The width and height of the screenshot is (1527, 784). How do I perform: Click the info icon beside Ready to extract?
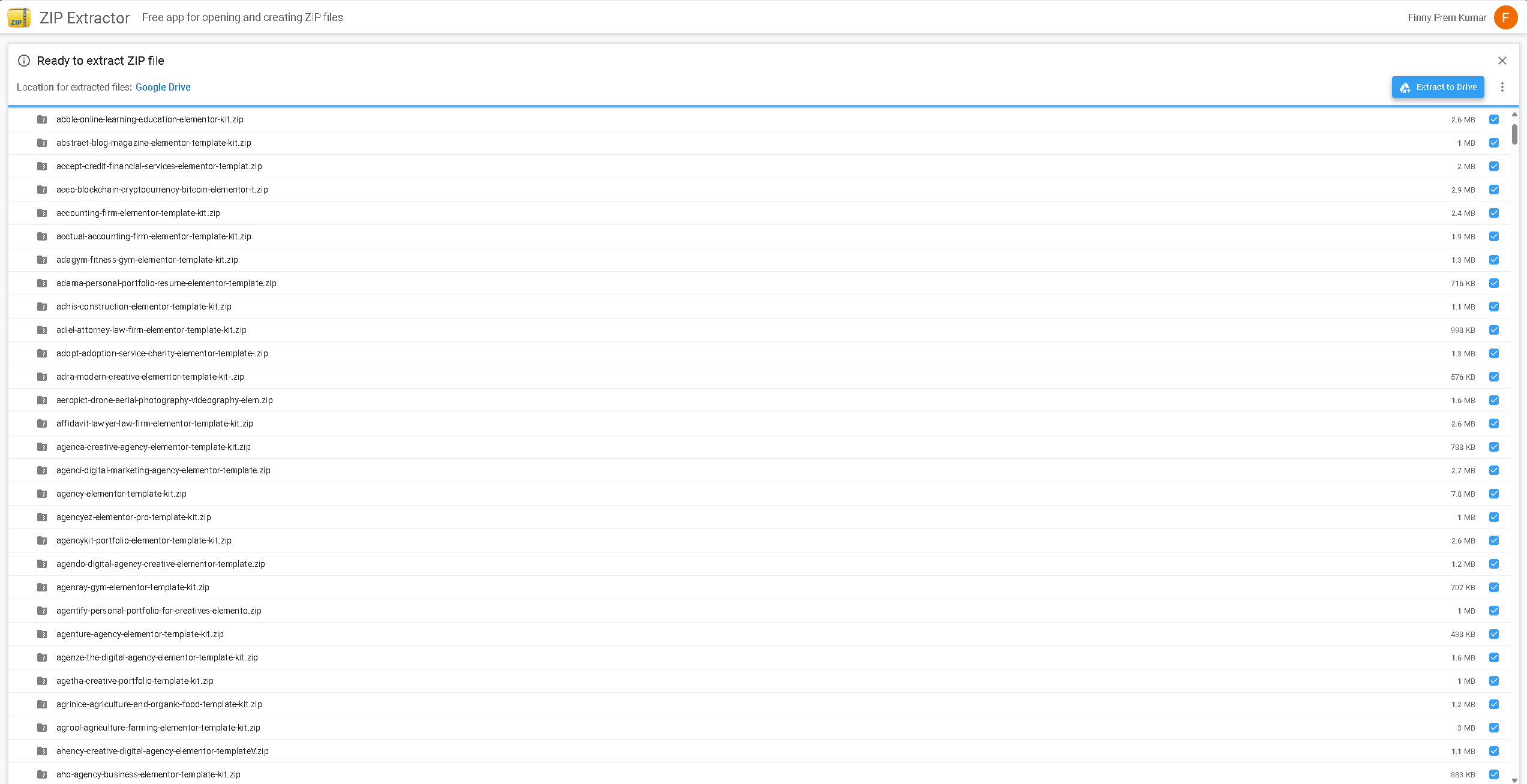pos(24,61)
